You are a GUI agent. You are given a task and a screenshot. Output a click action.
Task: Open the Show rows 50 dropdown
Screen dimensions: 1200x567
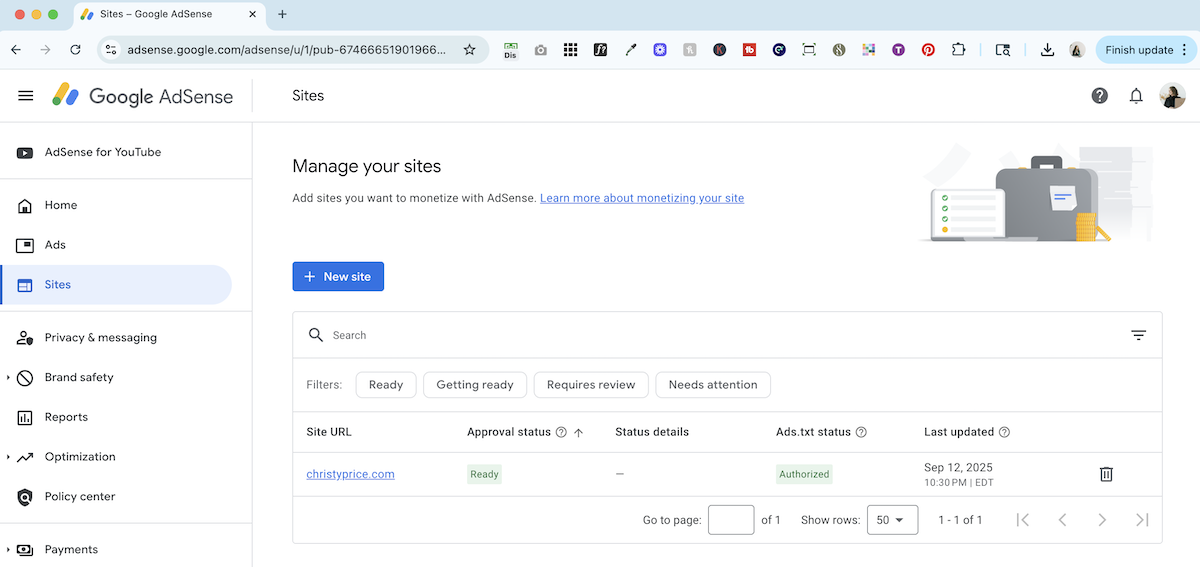pos(892,520)
